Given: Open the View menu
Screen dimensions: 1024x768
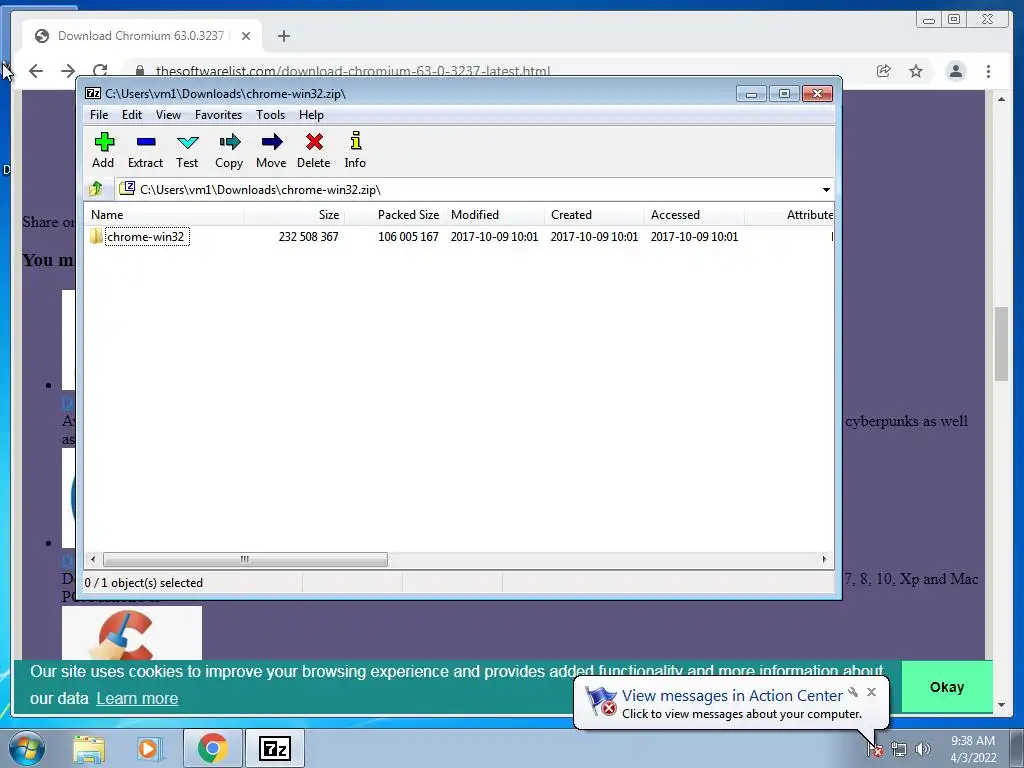Looking at the screenshot, I should [168, 115].
